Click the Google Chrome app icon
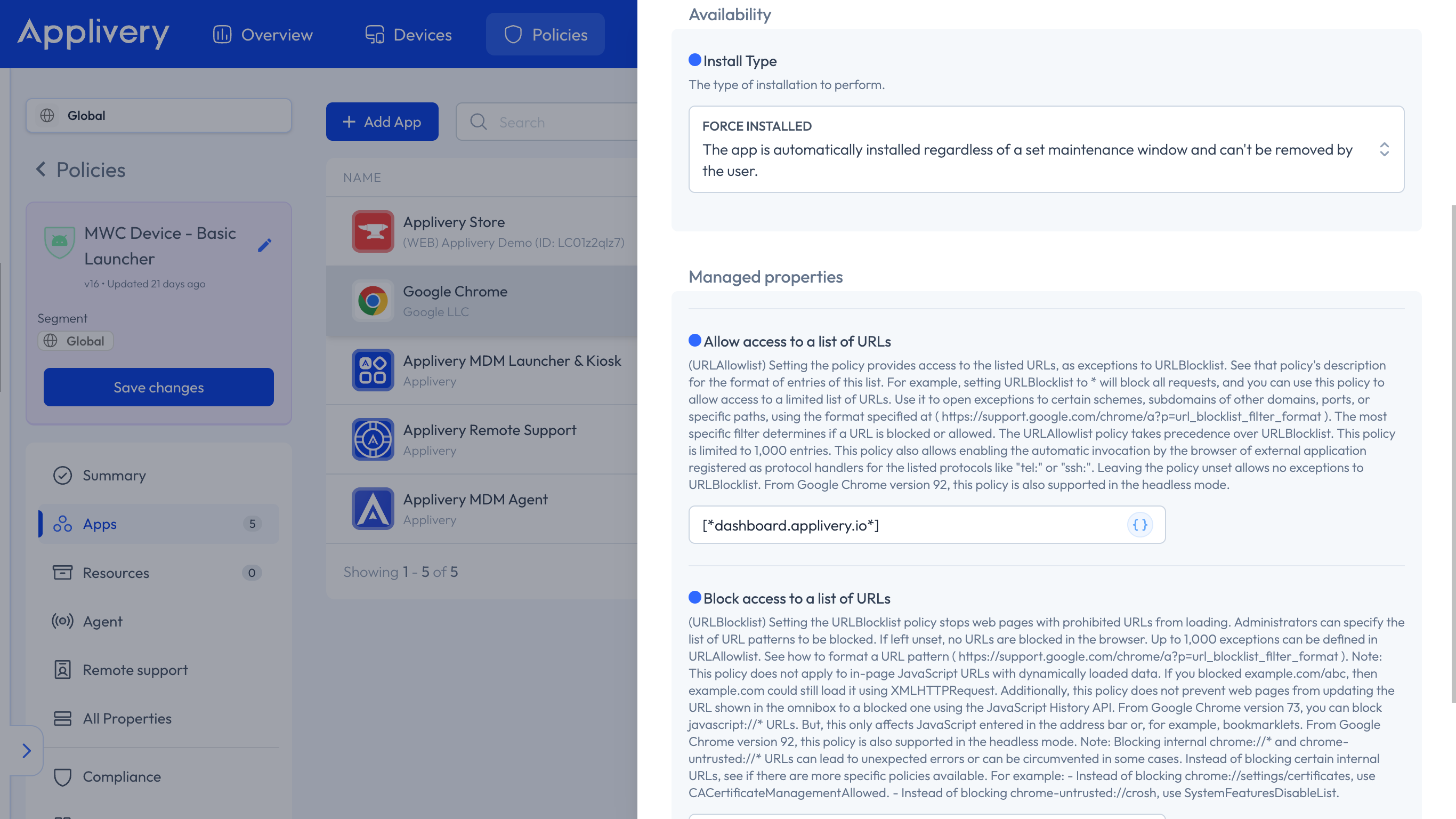 point(373,301)
